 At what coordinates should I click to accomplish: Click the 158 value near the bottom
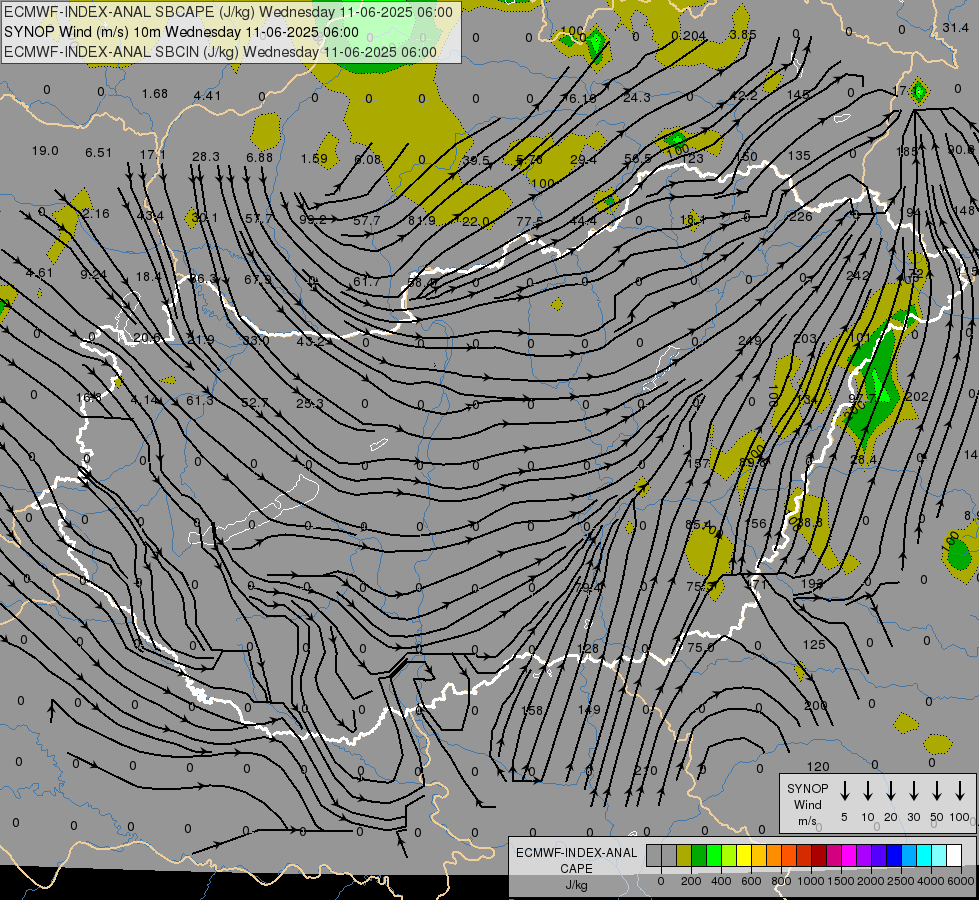pyautogui.click(x=532, y=710)
